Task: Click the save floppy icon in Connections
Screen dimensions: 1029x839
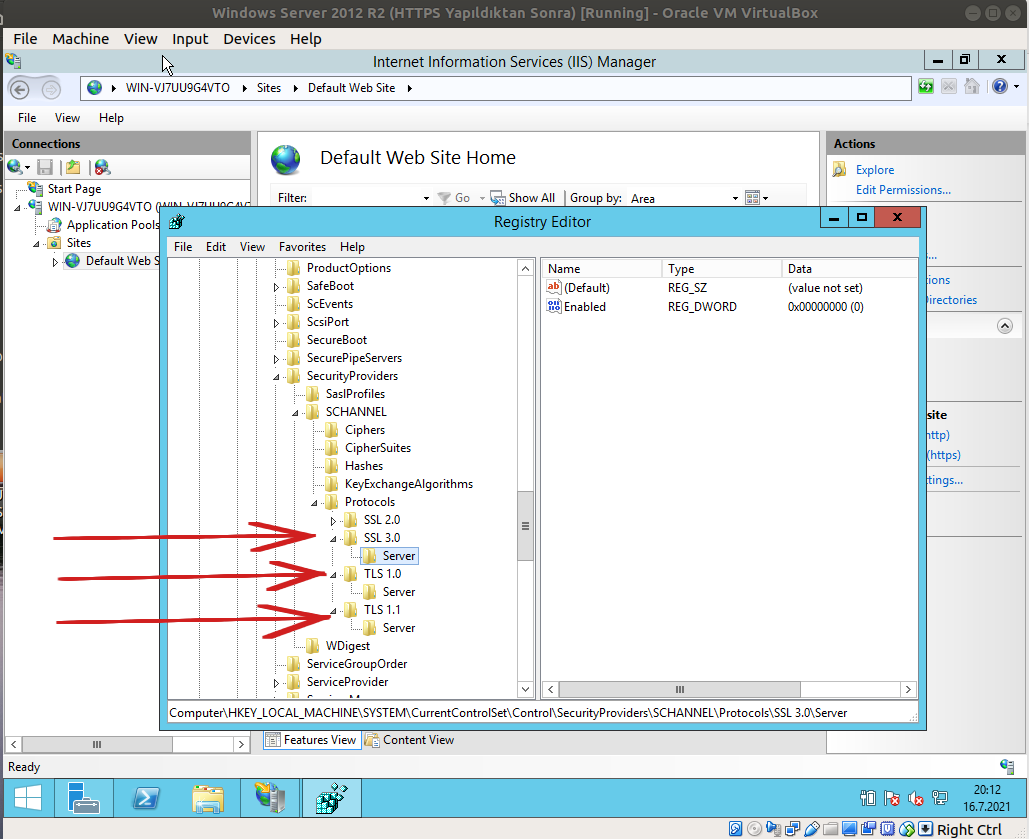Action: [45, 167]
